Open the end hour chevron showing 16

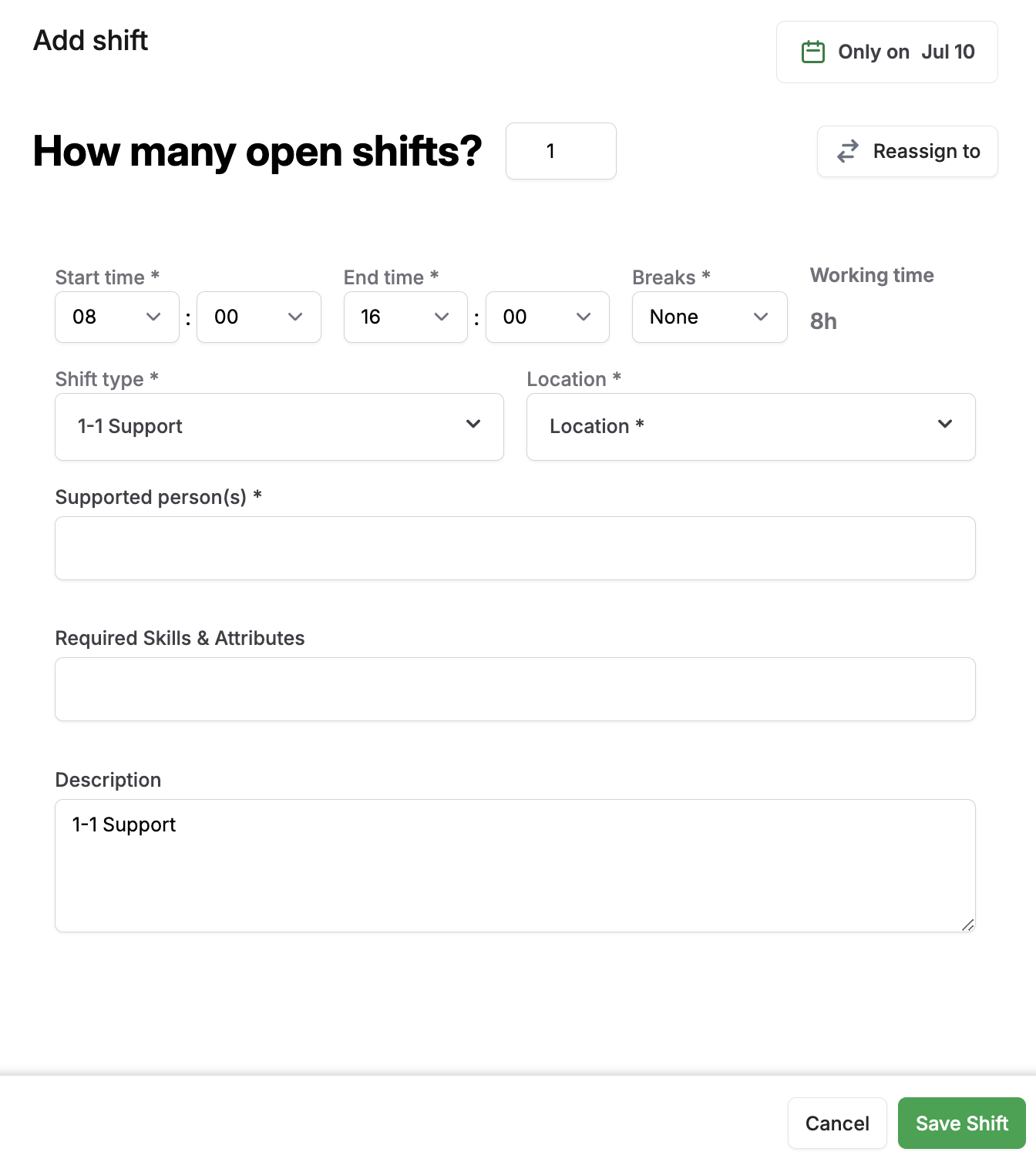click(441, 317)
